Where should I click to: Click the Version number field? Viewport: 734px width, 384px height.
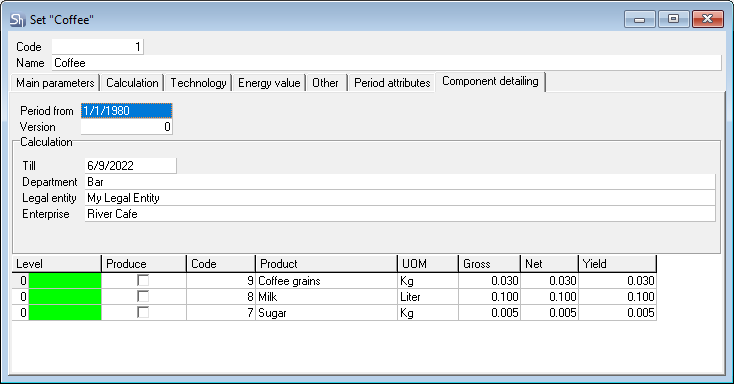point(126,127)
